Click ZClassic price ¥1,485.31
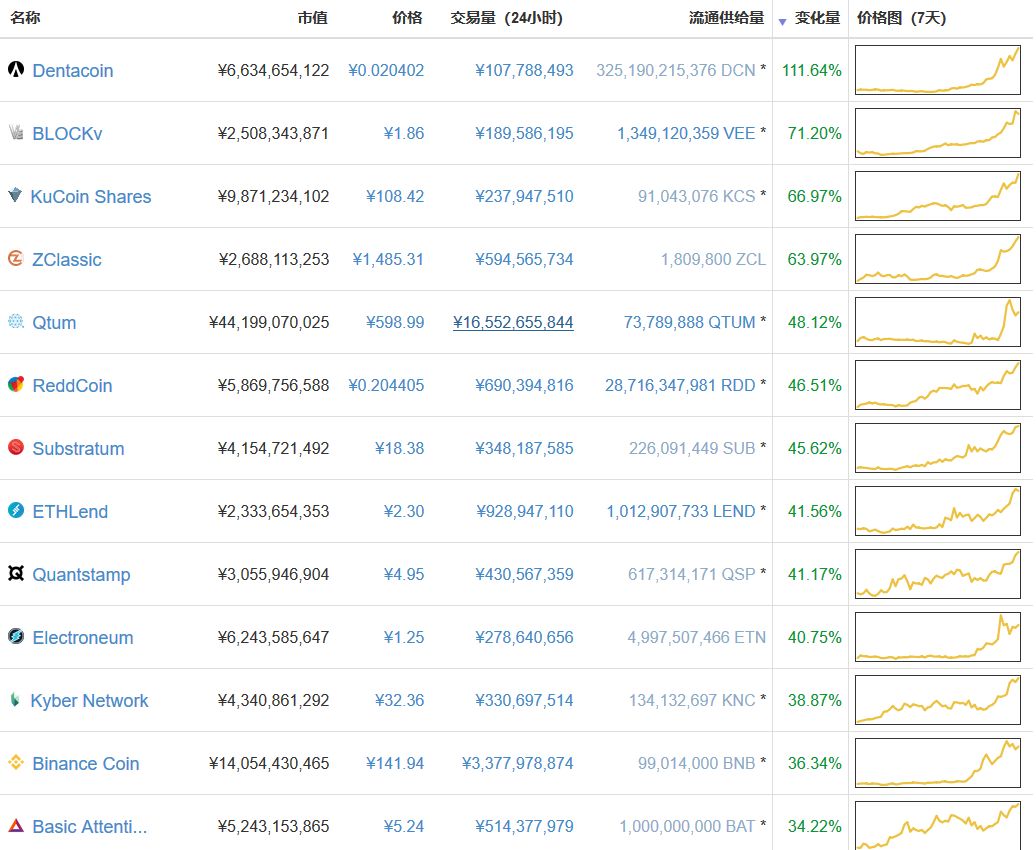1036x850 pixels. pyautogui.click(x=388, y=259)
